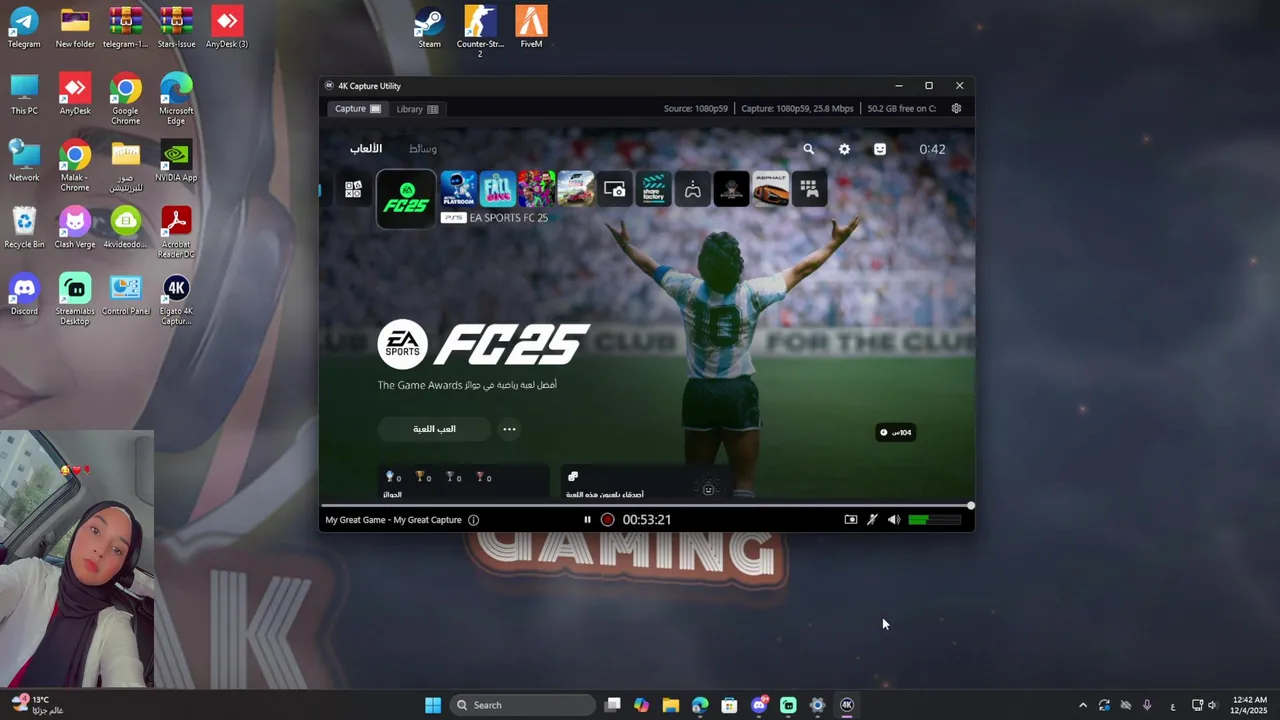Open the NVIDIA App shortcut
Viewport: 1280px width, 720px height.
[176, 161]
